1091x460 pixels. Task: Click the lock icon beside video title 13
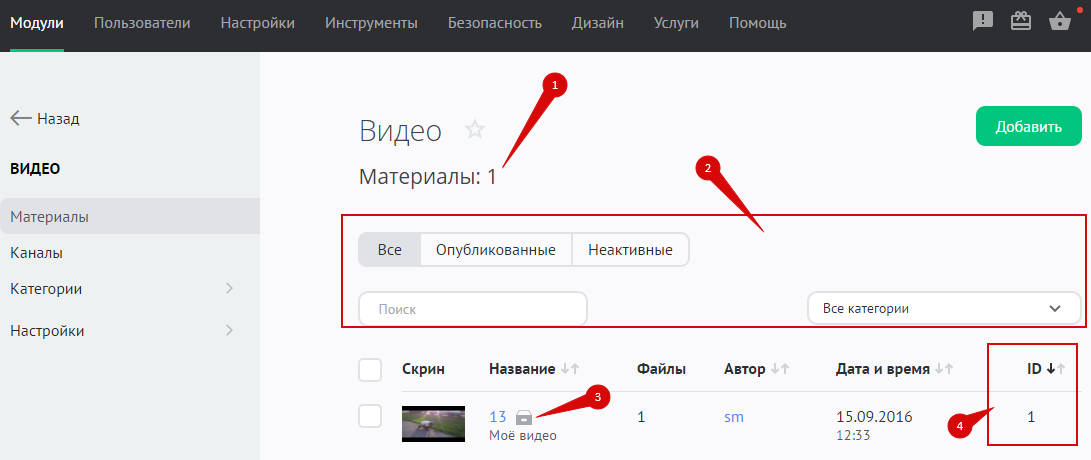point(524,417)
